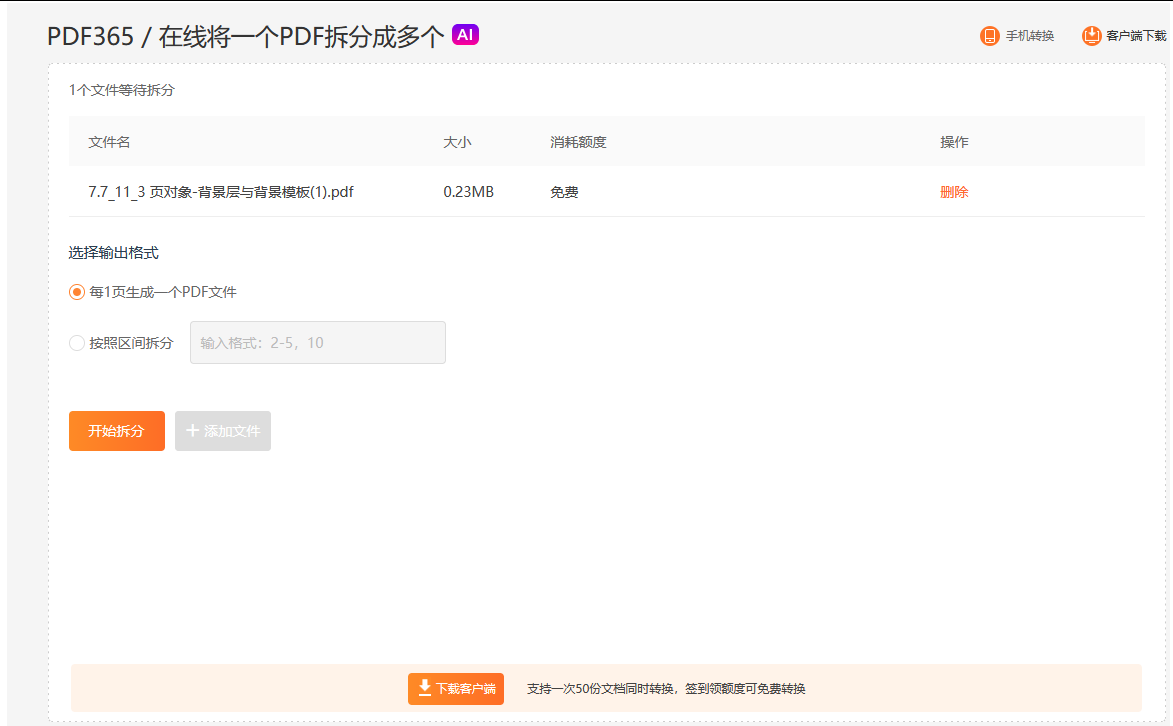The image size is (1173, 726).
Task: Click the 操作 column header
Action: pos(954,142)
